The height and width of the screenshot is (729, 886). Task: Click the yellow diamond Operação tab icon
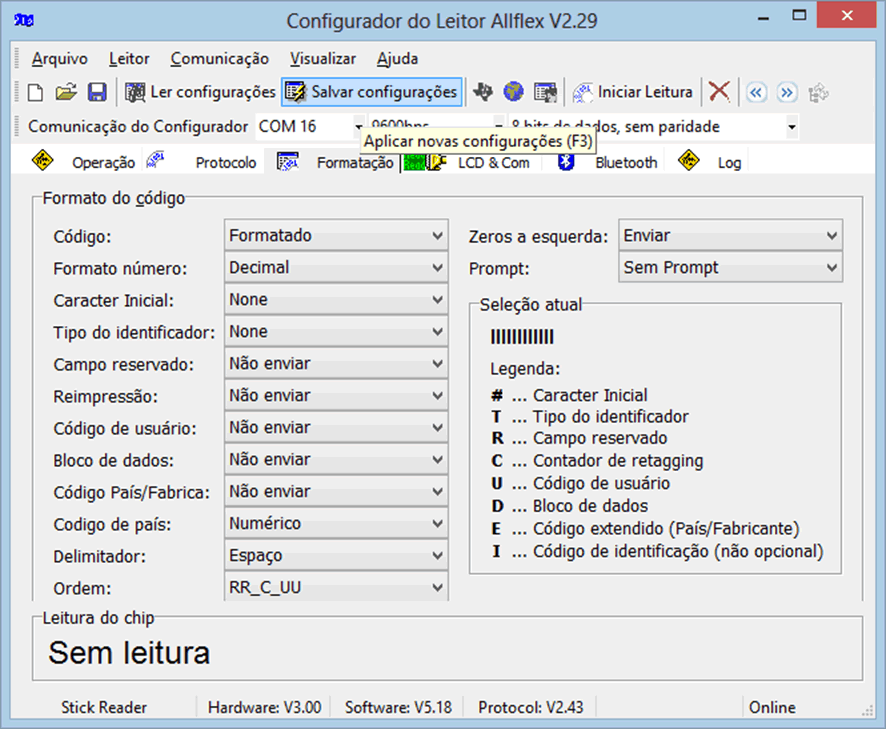pyautogui.click(x=42, y=160)
